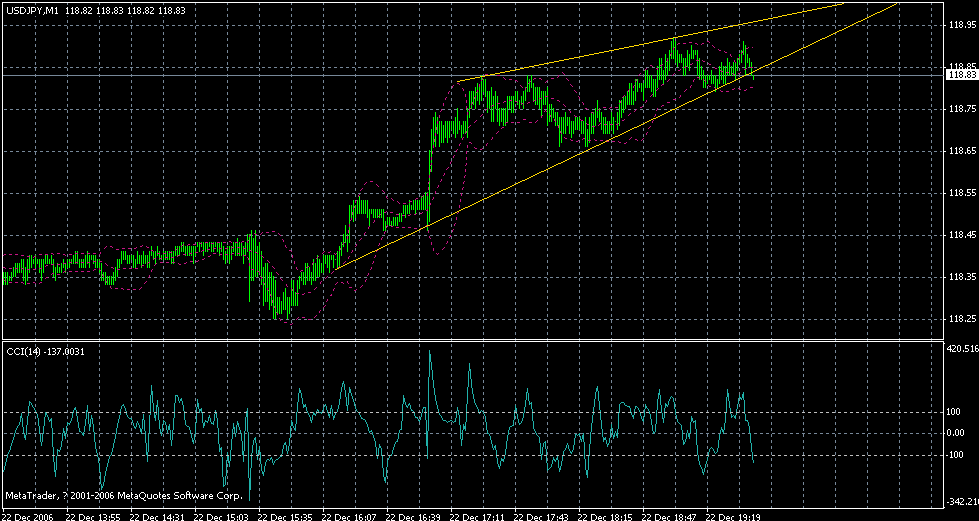Click the 22 Dec 15:35 time label
Screen dimensions: 979x521
[x=287, y=517]
